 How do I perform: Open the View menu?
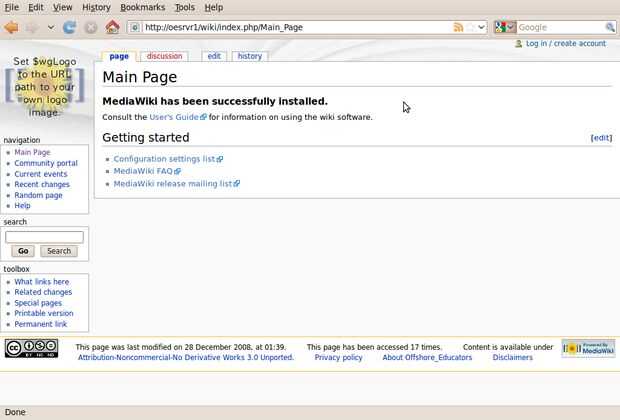62,8
